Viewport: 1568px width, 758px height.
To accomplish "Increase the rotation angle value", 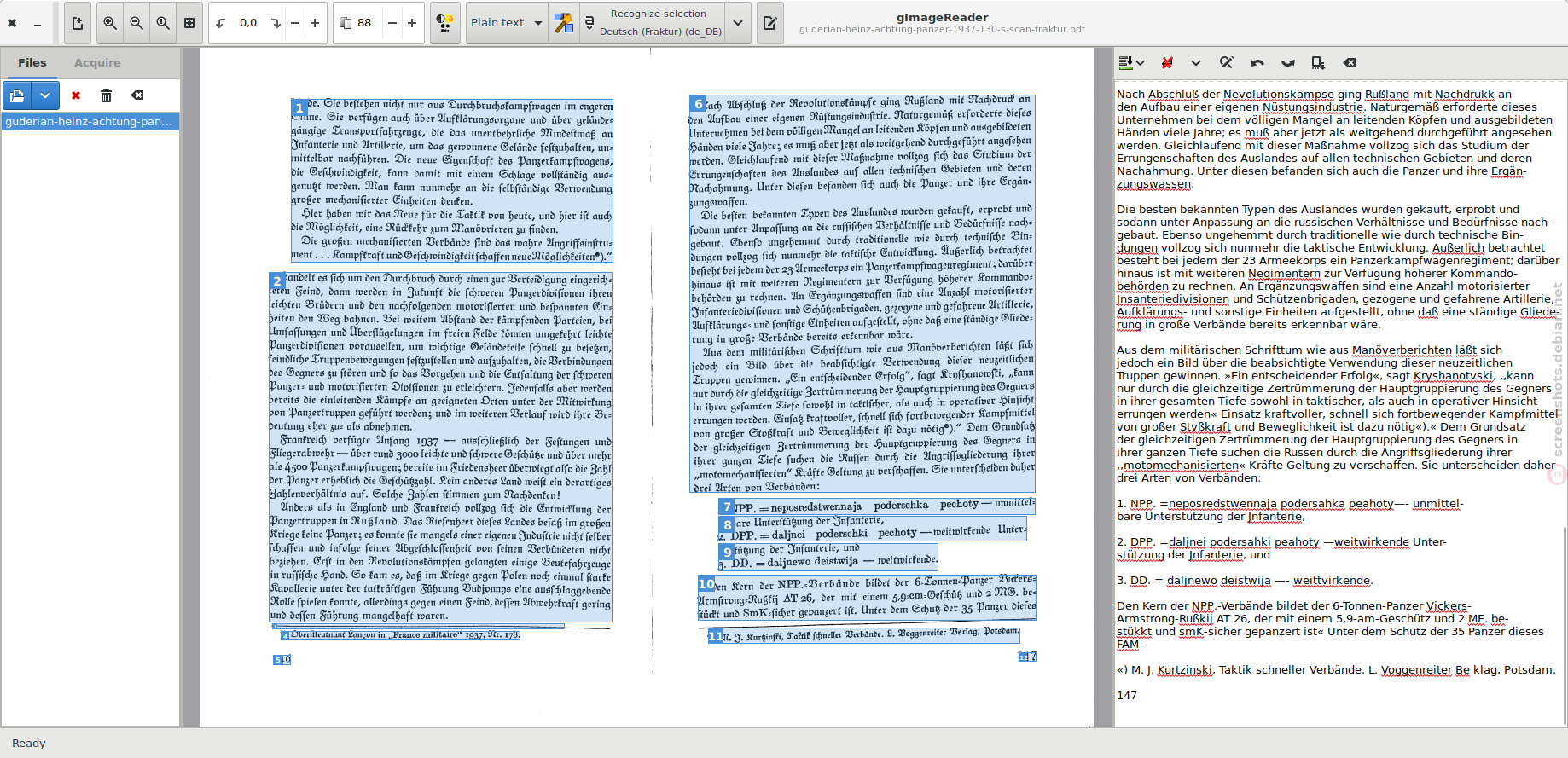I will (315, 23).
